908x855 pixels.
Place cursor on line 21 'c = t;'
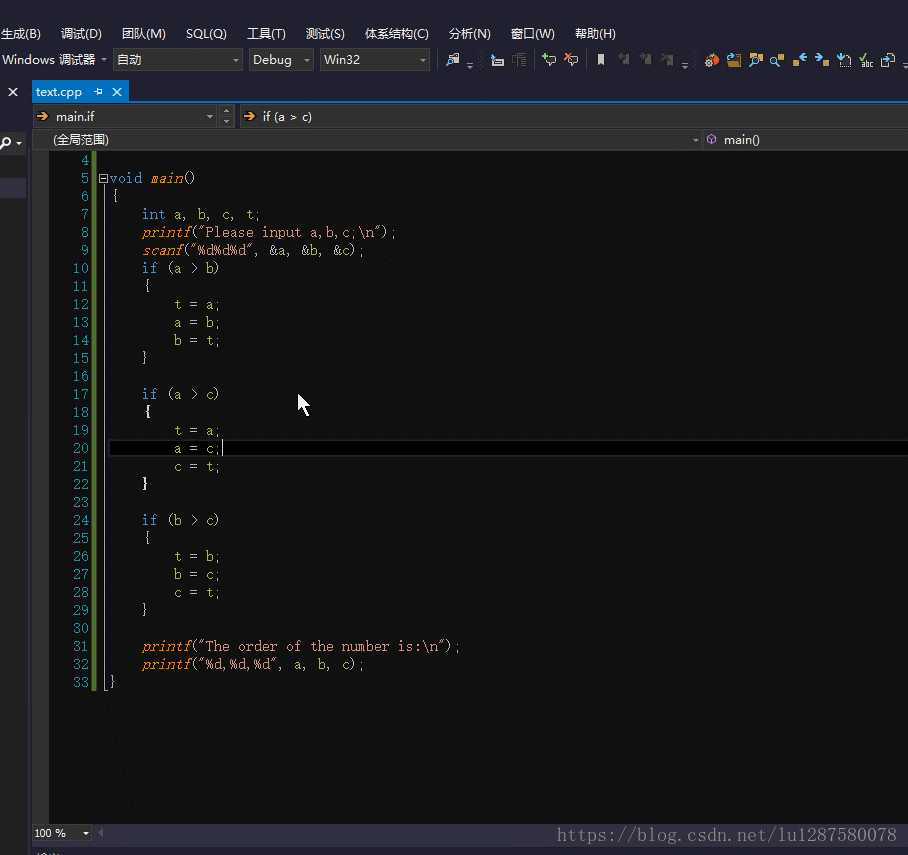coord(197,466)
